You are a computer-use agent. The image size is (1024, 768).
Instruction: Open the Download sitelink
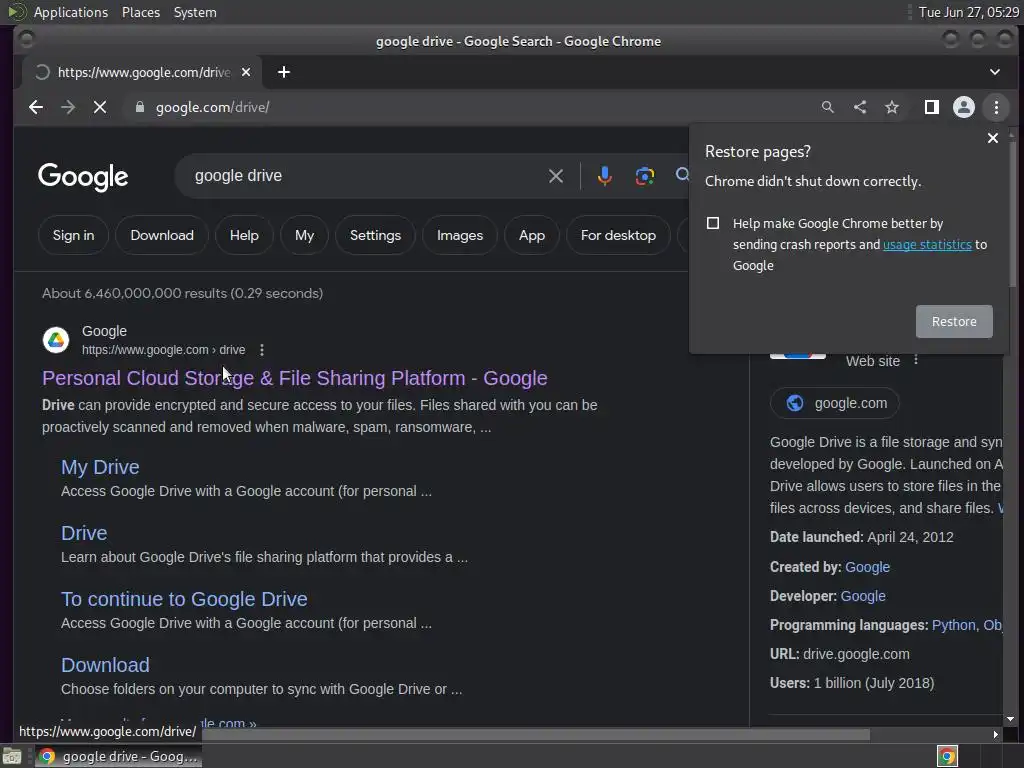[x=105, y=665]
